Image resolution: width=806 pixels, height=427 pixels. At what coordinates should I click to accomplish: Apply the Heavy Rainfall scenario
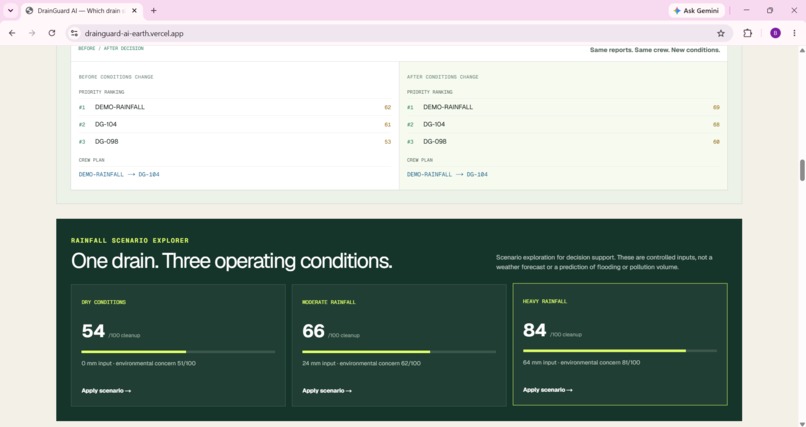[547, 389]
